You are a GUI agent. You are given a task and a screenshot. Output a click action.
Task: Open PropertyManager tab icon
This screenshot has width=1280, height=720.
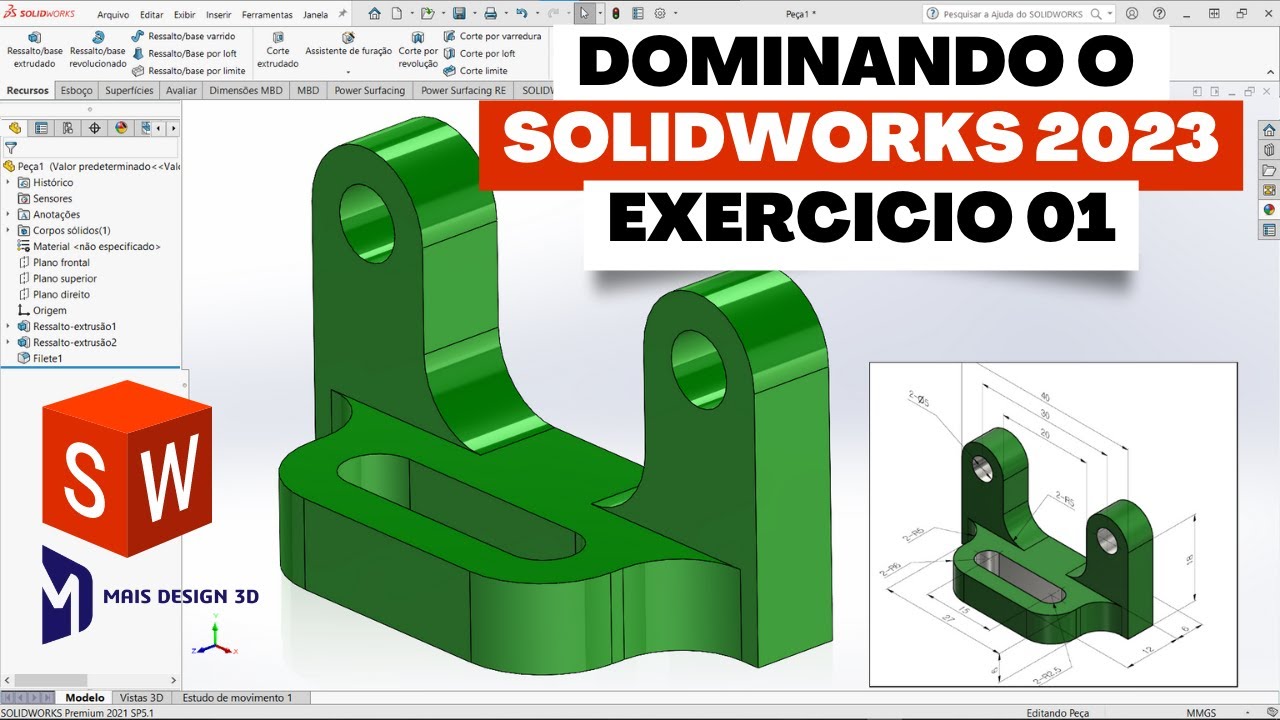tap(41, 128)
